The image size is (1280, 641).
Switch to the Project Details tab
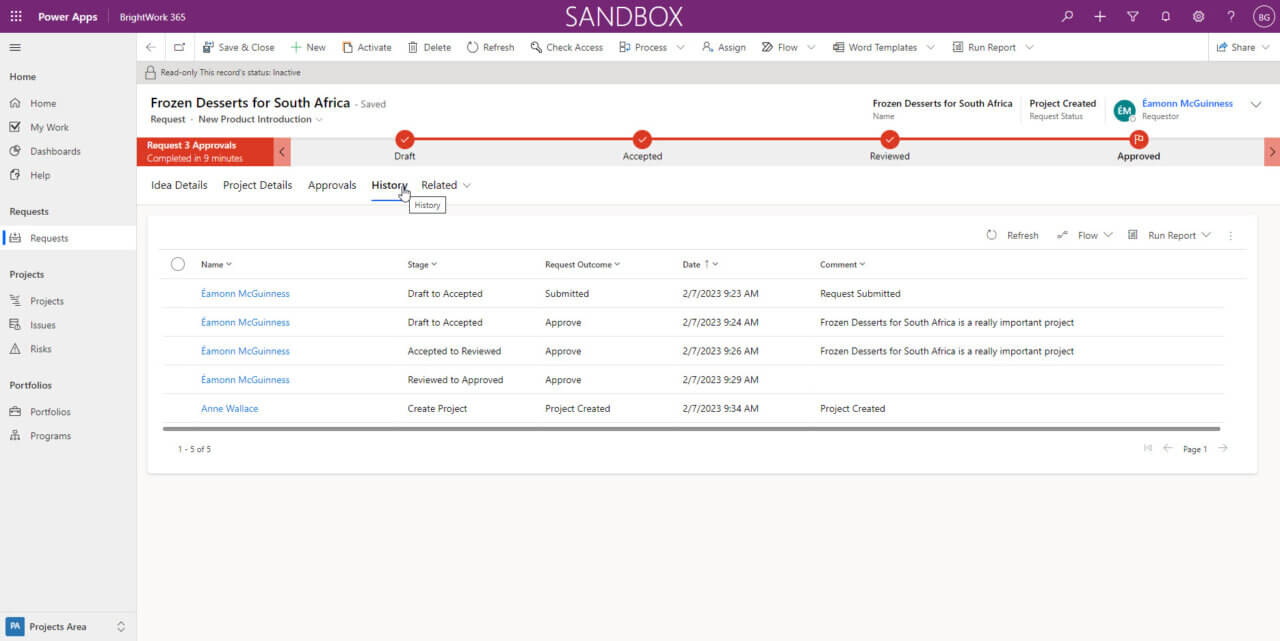click(257, 185)
